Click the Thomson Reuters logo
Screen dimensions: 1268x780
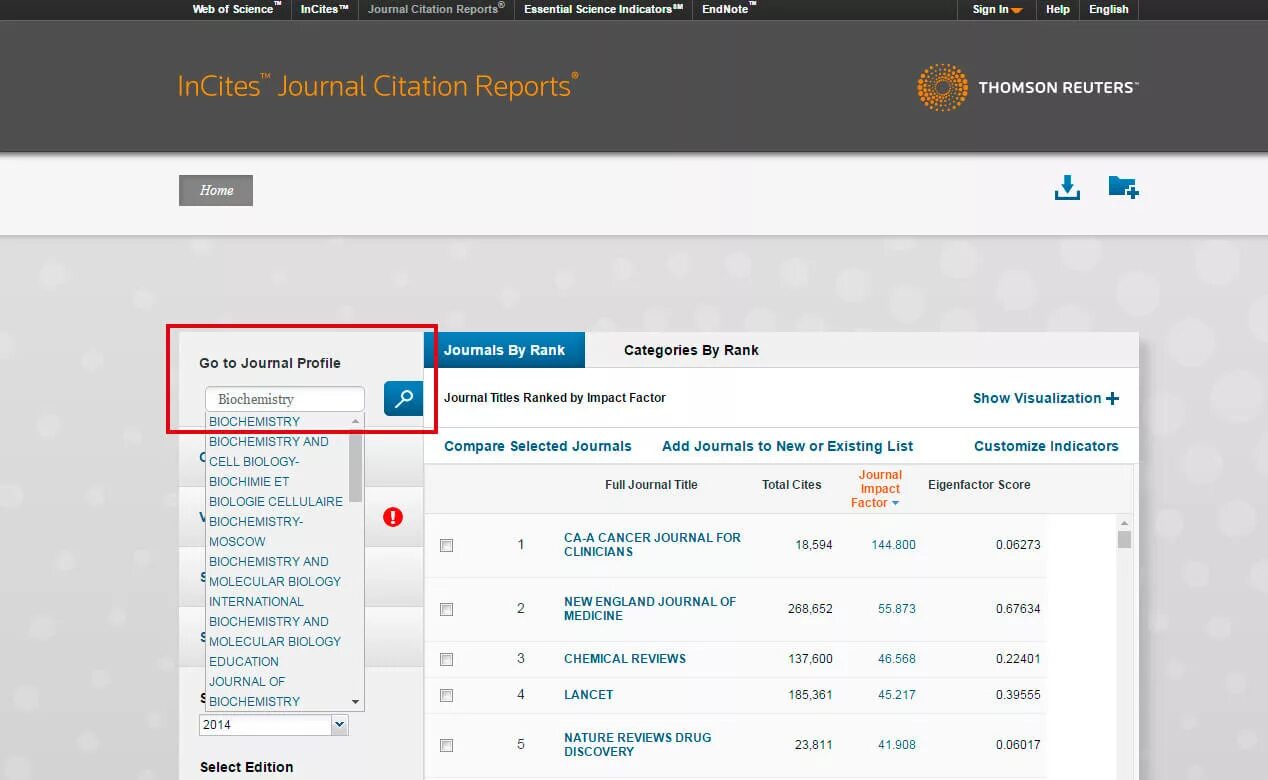pyautogui.click(x=1027, y=87)
